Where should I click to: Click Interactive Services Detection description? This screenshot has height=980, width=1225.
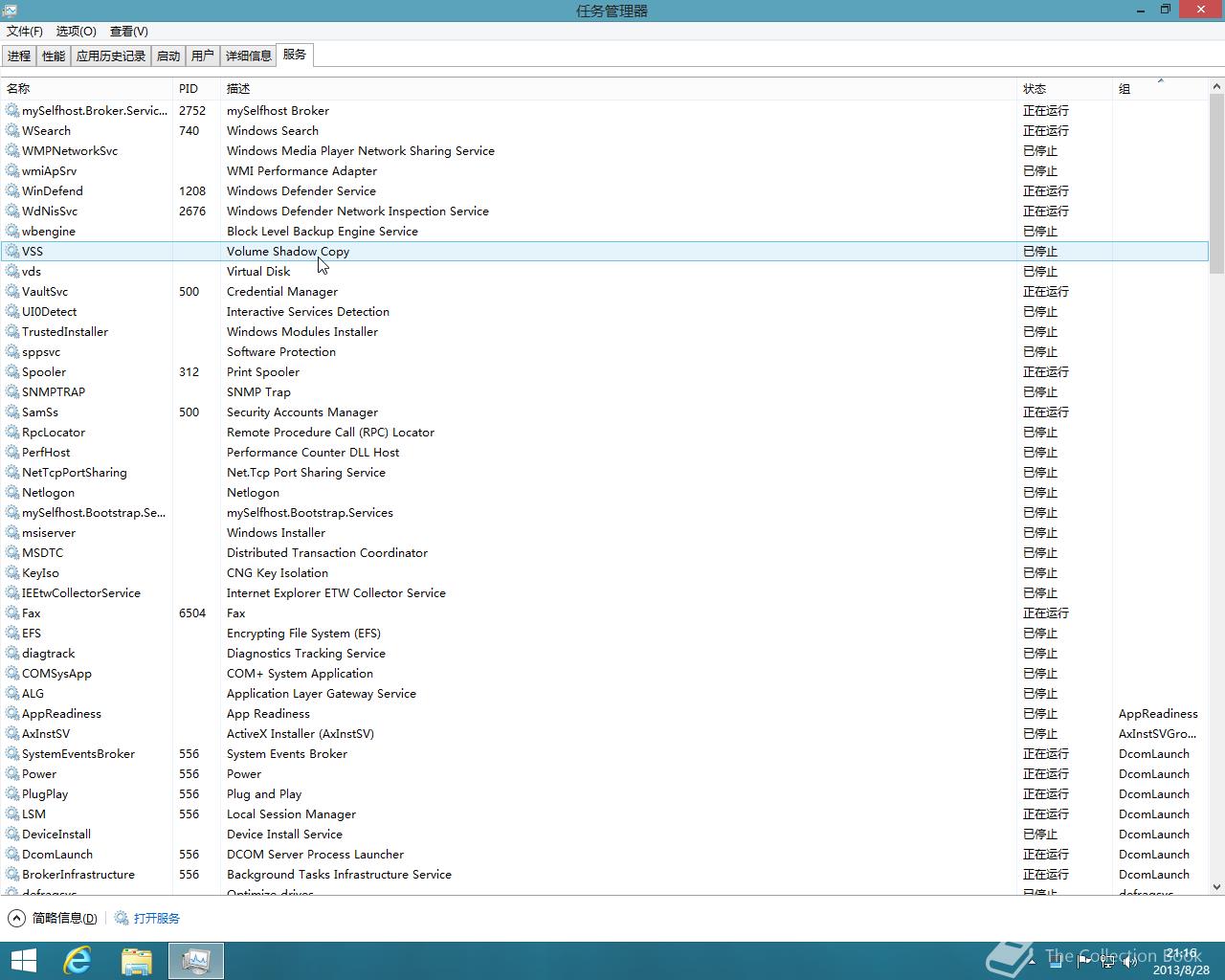(x=308, y=312)
